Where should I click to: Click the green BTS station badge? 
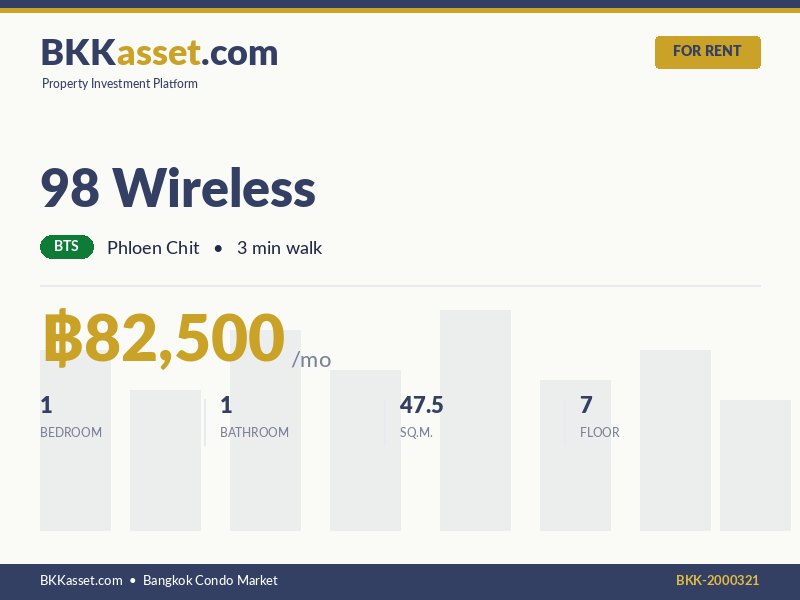(67, 247)
